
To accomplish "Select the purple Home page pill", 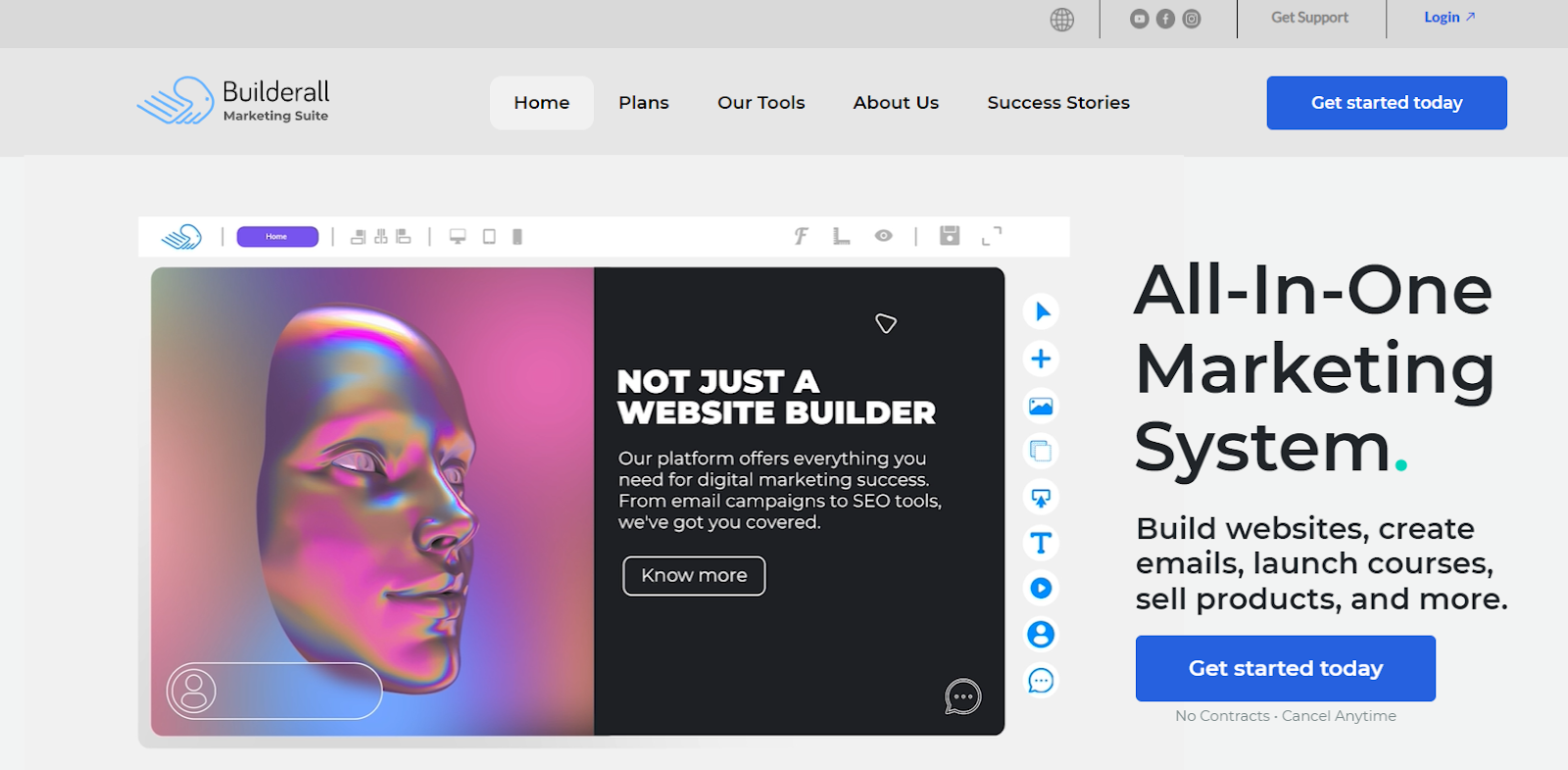I will coord(277,237).
